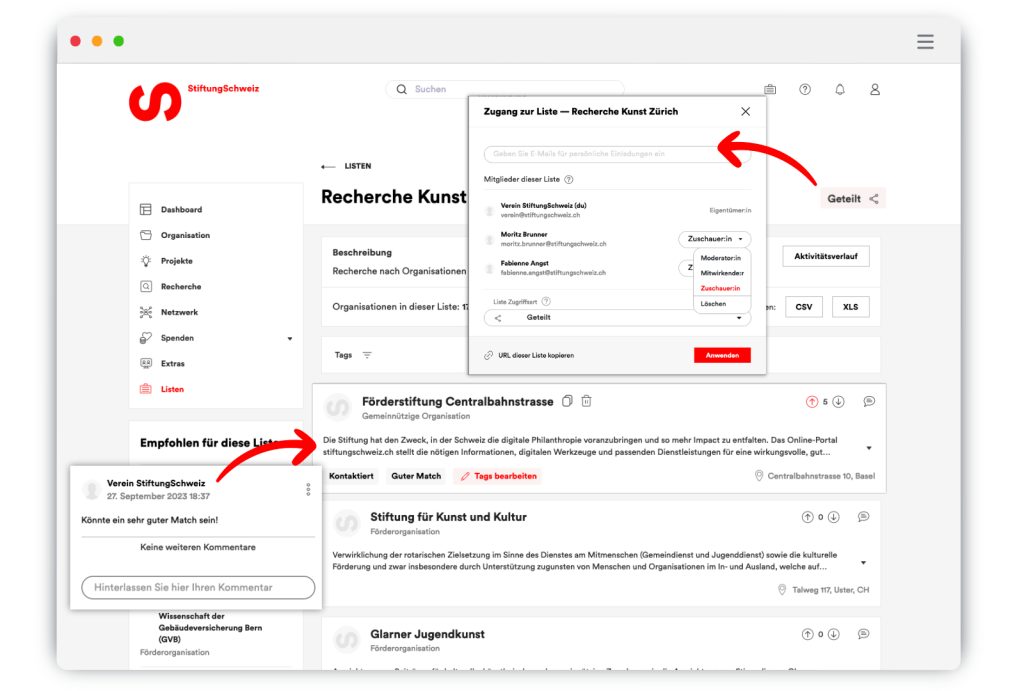Open the hamburger menu at top right
Screen dimensions: 1024x691
tap(925, 42)
